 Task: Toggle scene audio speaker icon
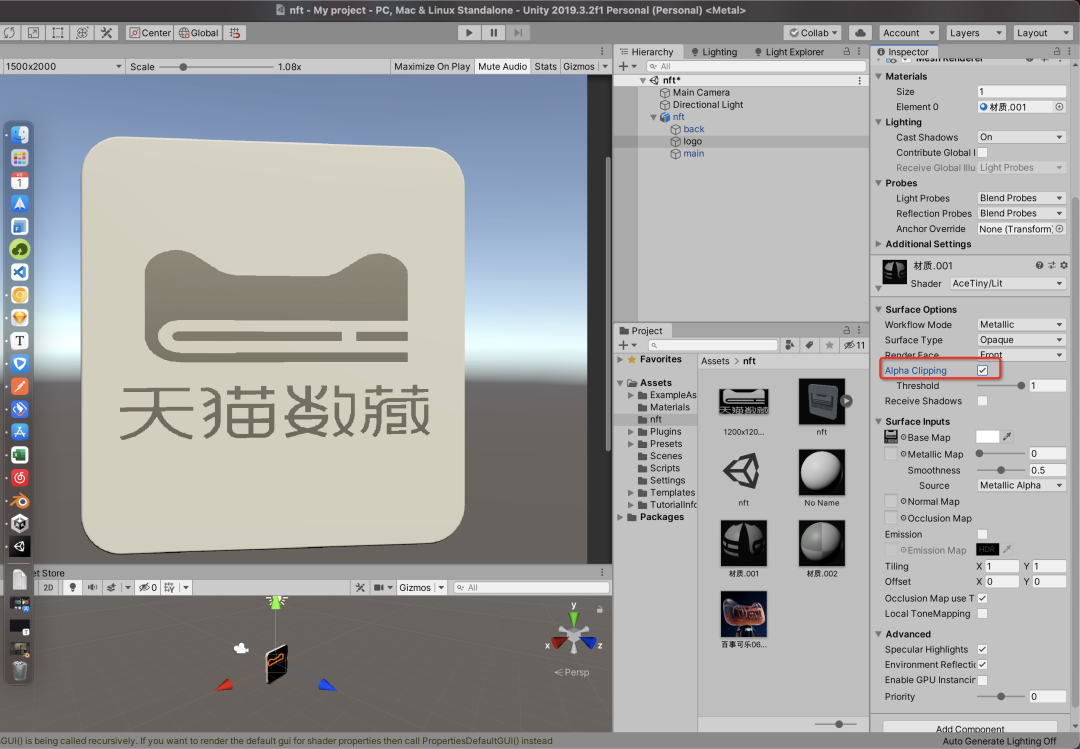coord(92,588)
